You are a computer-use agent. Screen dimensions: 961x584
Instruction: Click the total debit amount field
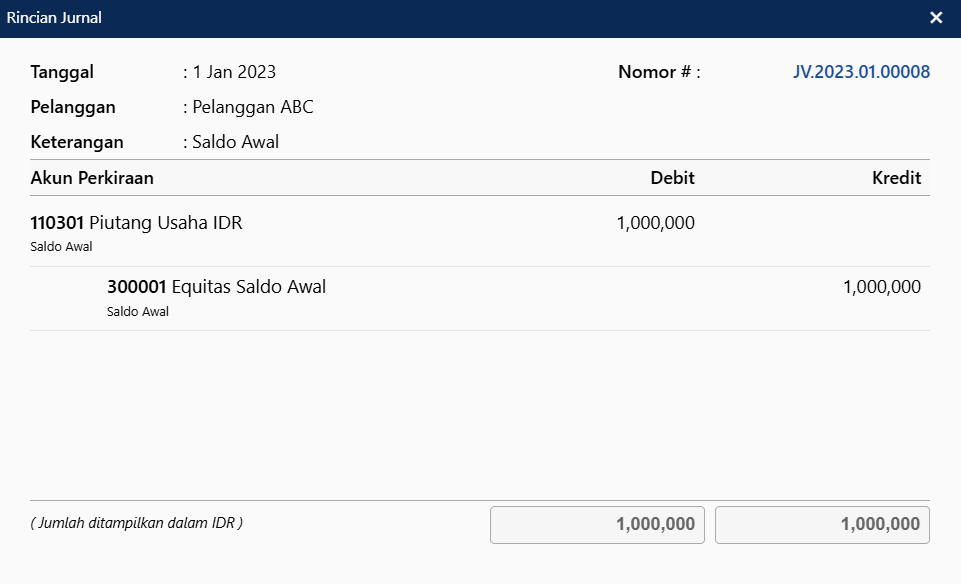(597, 525)
